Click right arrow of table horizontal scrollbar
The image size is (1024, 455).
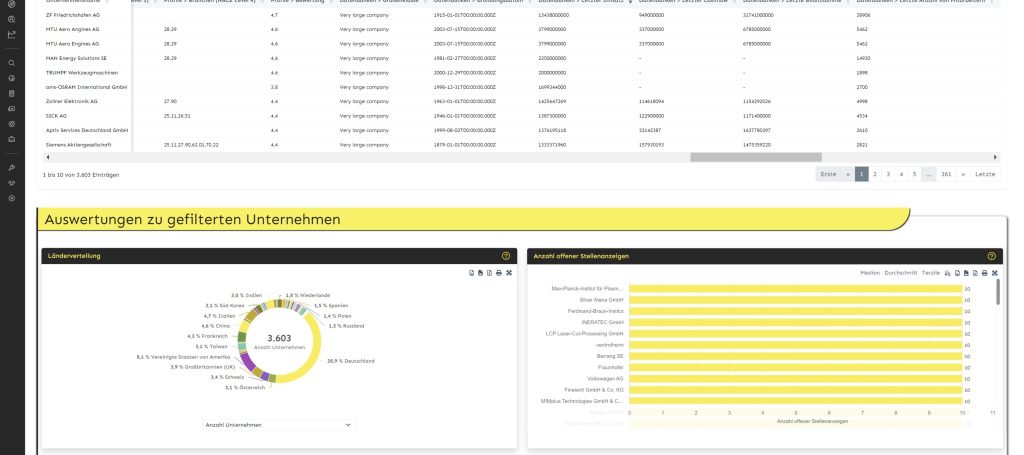click(x=995, y=157)
